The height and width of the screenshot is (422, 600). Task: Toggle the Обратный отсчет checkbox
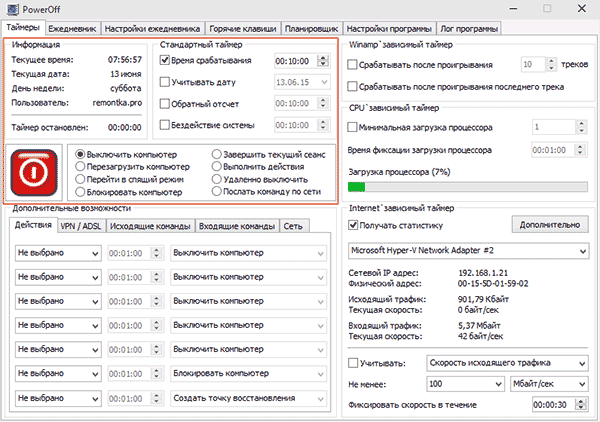[165, 103]
